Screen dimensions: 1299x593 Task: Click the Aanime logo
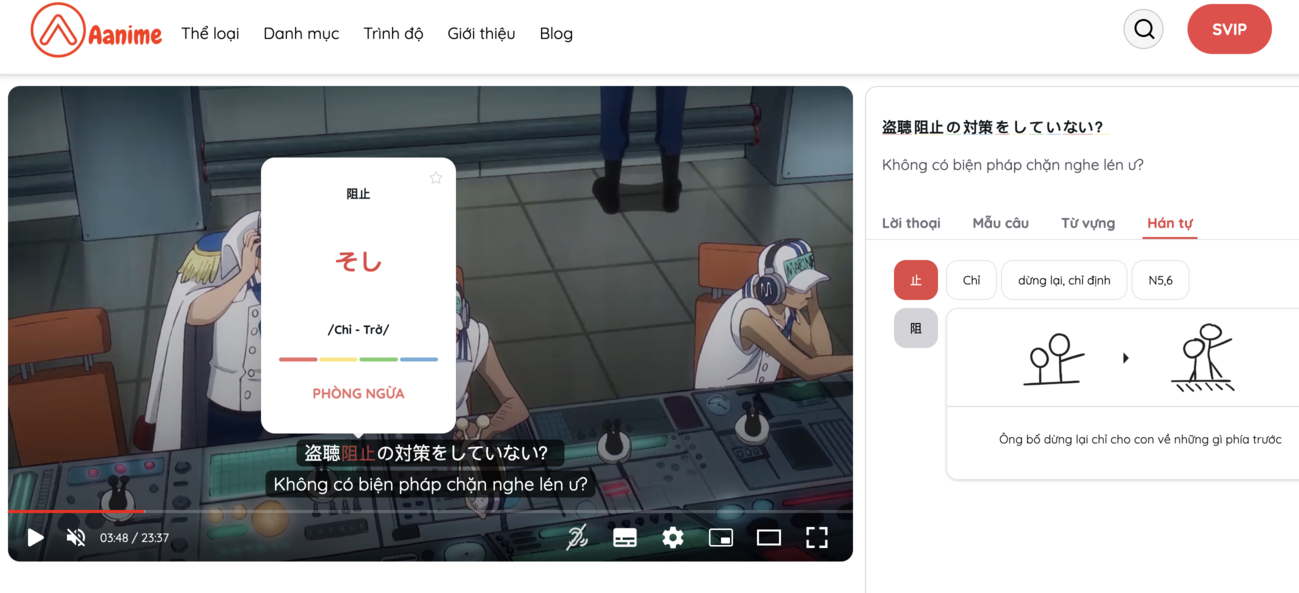point(97,30)
